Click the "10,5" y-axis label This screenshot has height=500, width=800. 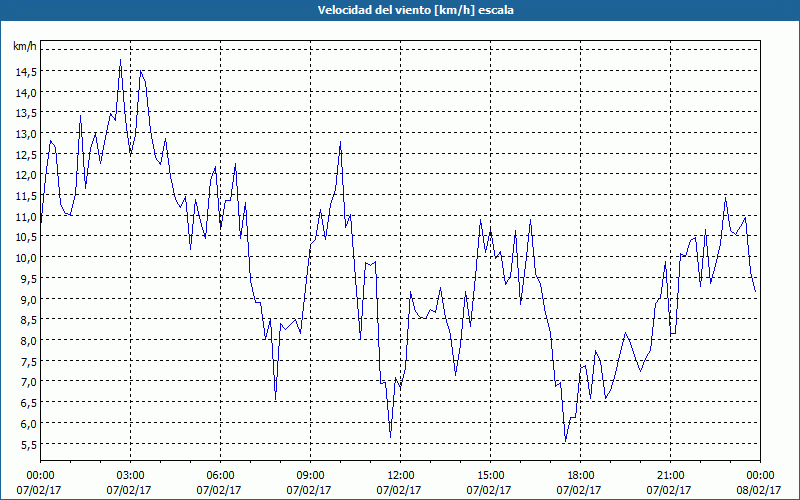[x=26, y=237]
